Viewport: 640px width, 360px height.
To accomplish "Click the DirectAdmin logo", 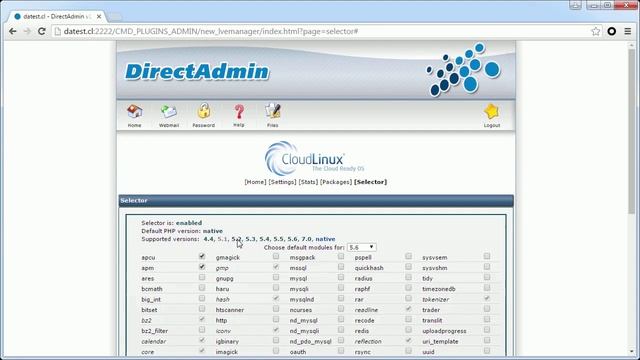I will [197, 71].
